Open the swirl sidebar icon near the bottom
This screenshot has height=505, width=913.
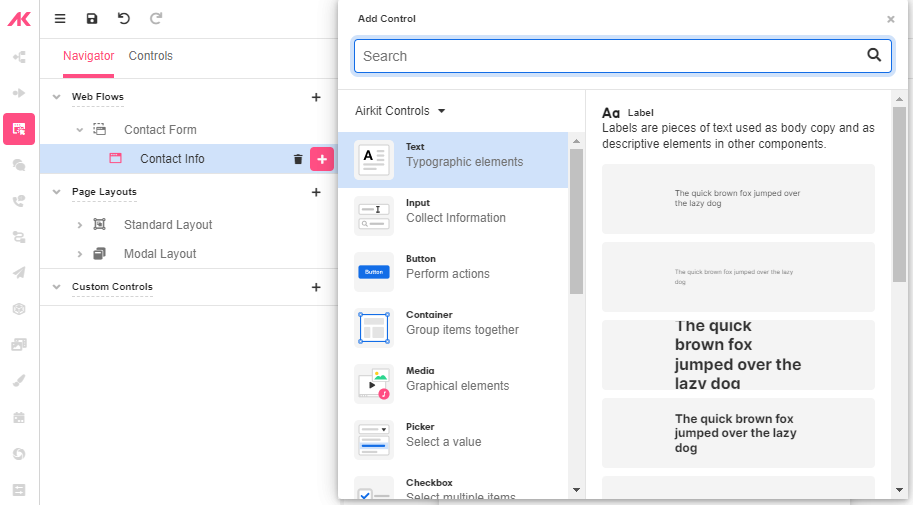[x=19, y=454]
